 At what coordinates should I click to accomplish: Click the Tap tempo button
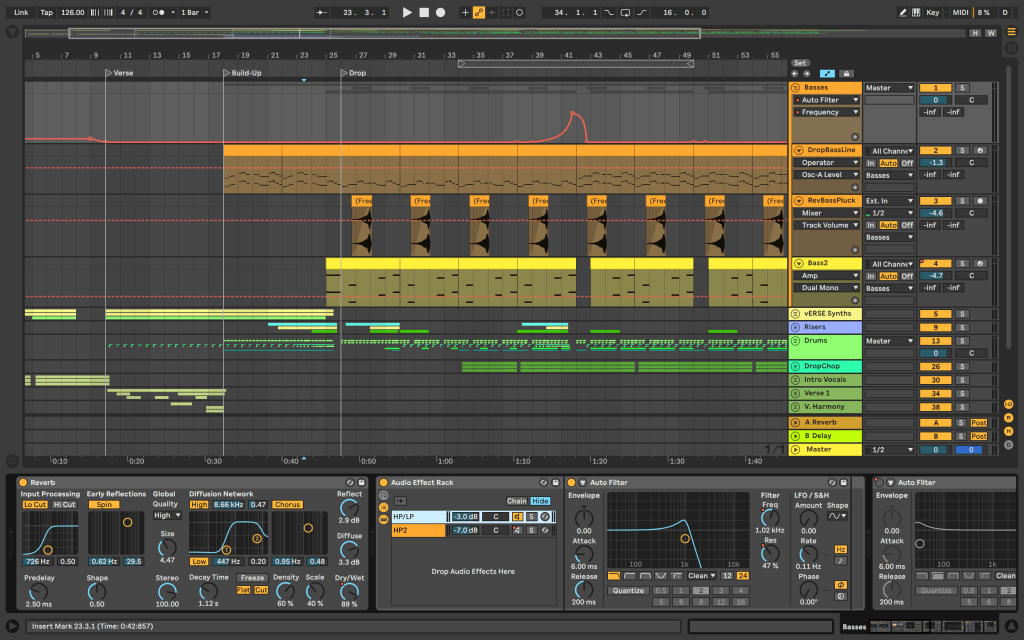click(47, 13)
